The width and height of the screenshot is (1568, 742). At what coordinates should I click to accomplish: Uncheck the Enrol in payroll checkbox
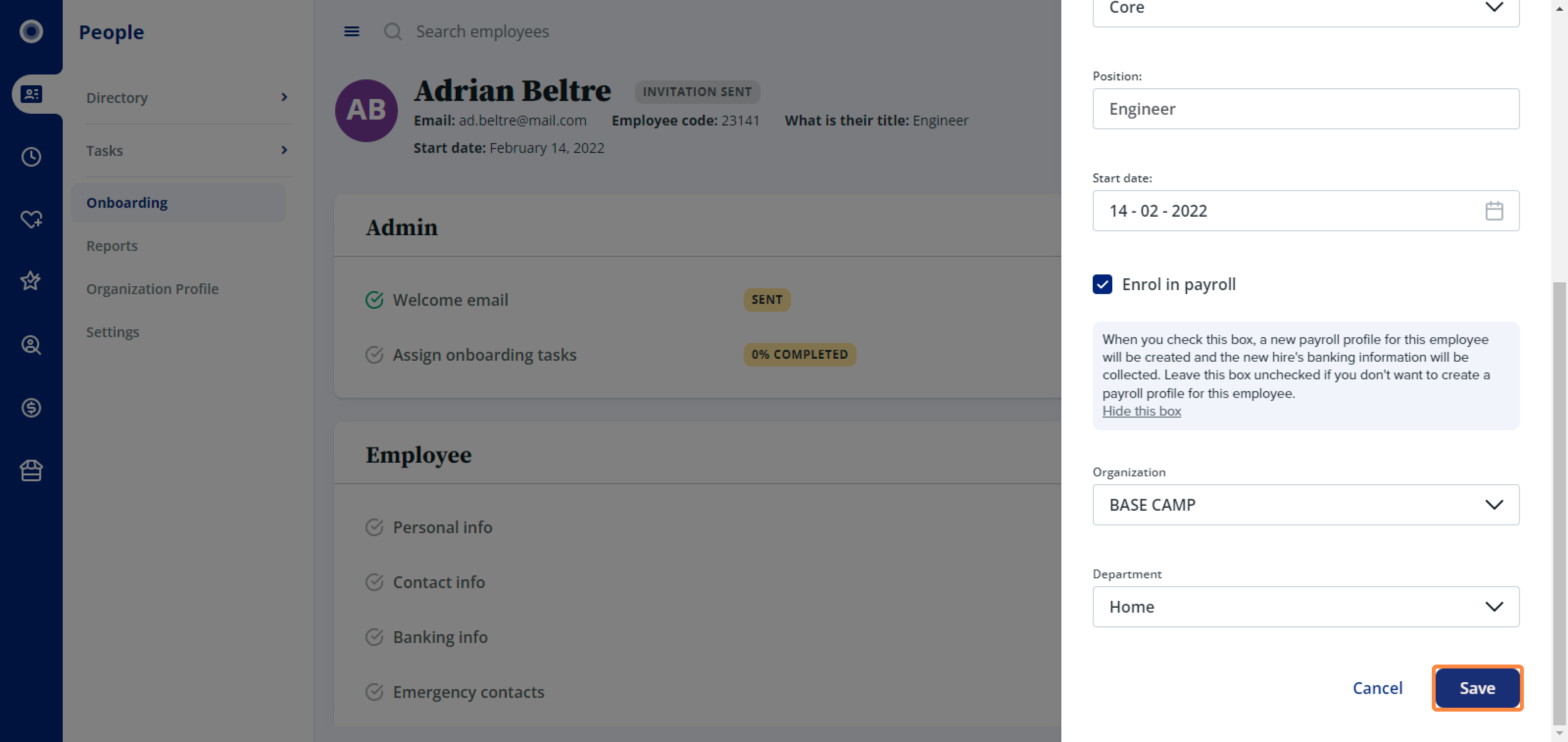pos(1102,284)
